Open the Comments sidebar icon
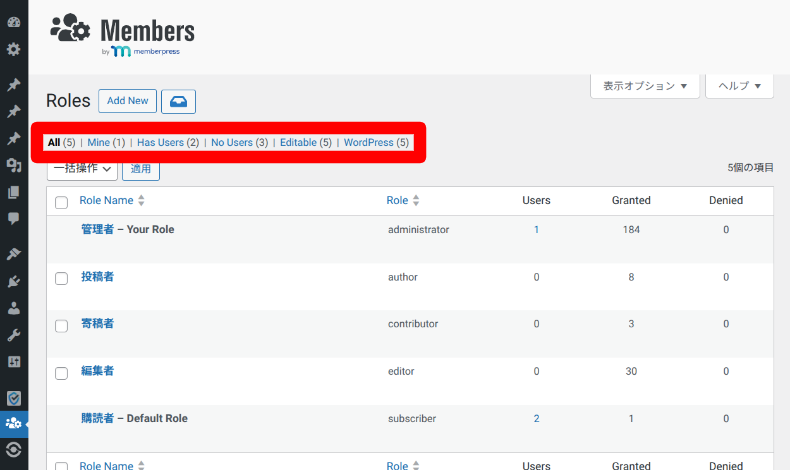 point(14,217)
